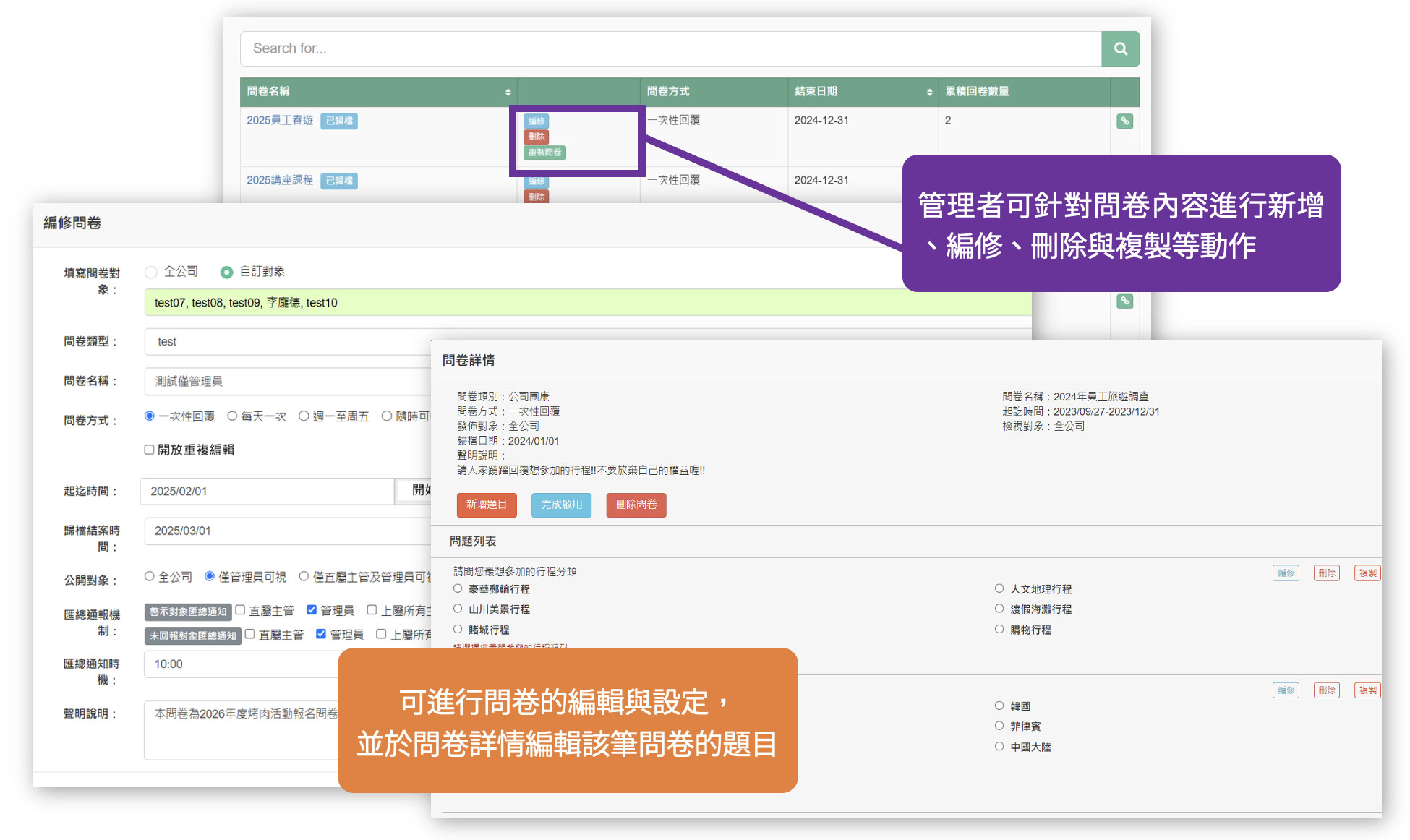The image size is (1410, 840).
Task: Click green 複製問卷 tag for 2025員工春遊
Action: pyautogui.click(x=544, y=153)
